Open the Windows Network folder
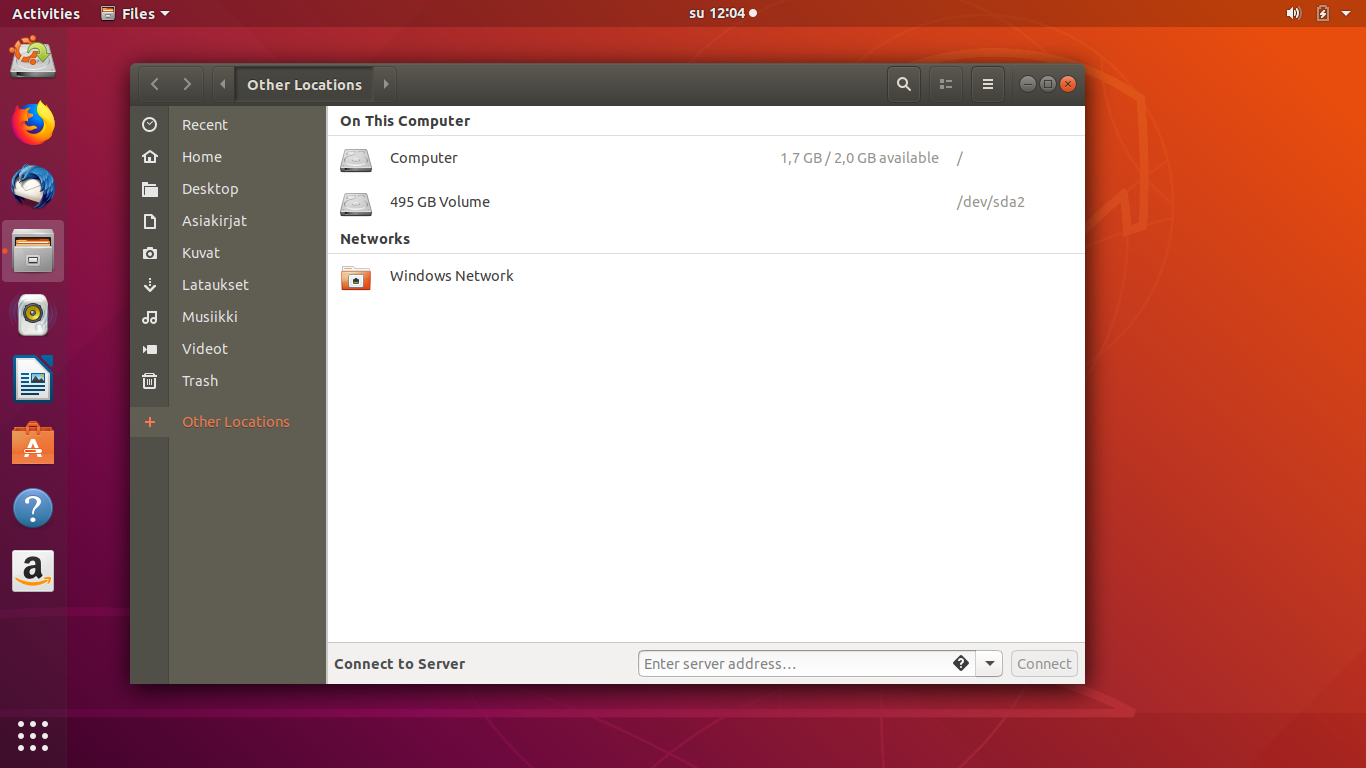 (x=451, y=276)
